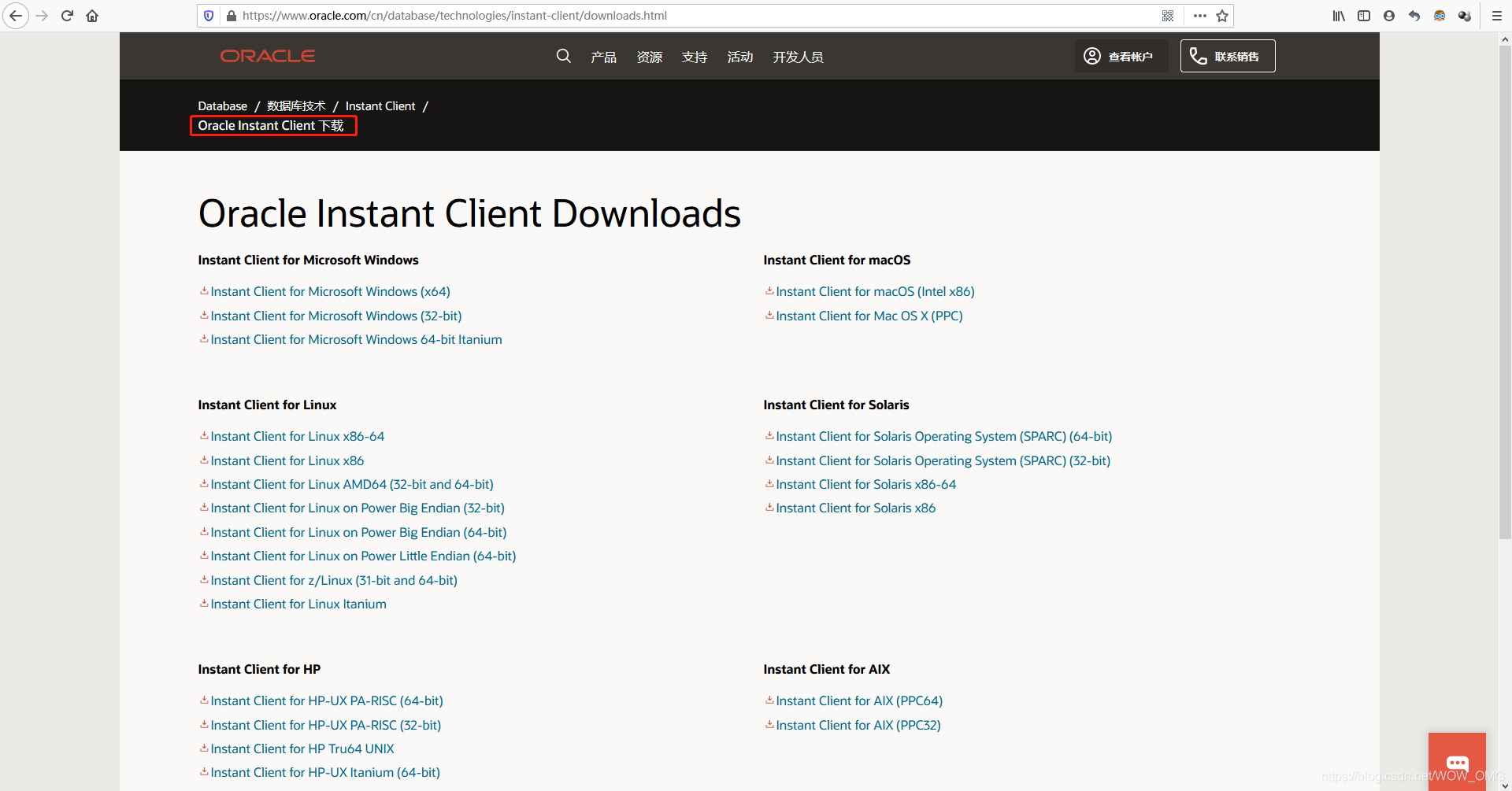
Task: Click the 联系销售 button
Action: coord(1228,56)
